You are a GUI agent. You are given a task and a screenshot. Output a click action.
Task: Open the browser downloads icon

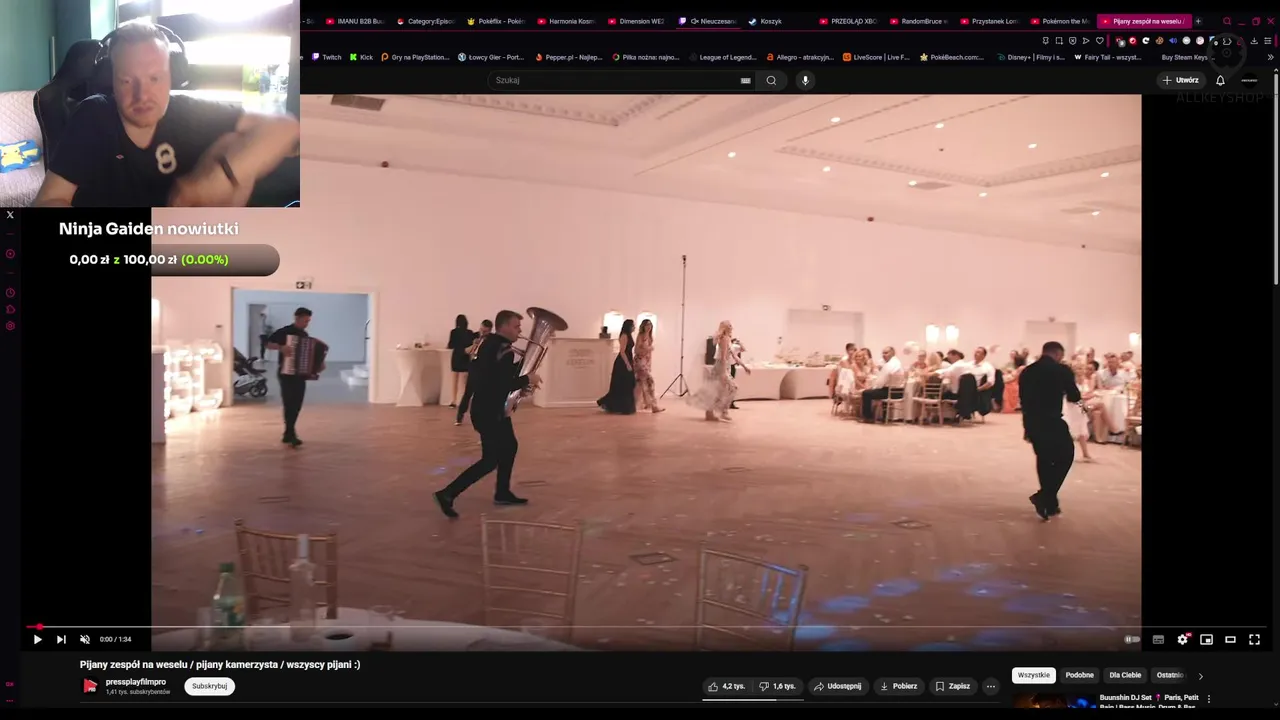click(1254, 41)
